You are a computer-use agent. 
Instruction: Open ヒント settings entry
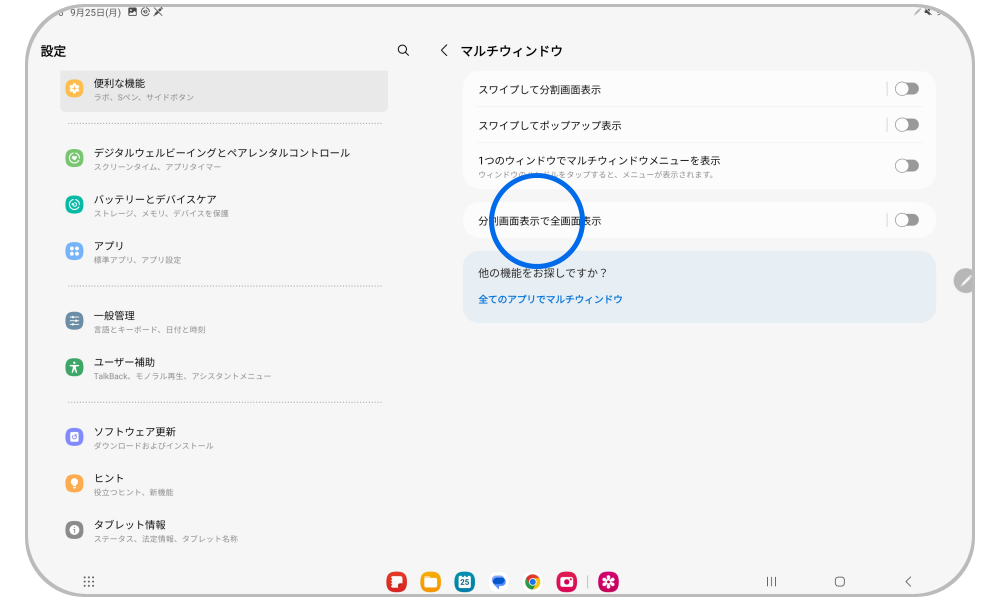(x=224, y=484)
